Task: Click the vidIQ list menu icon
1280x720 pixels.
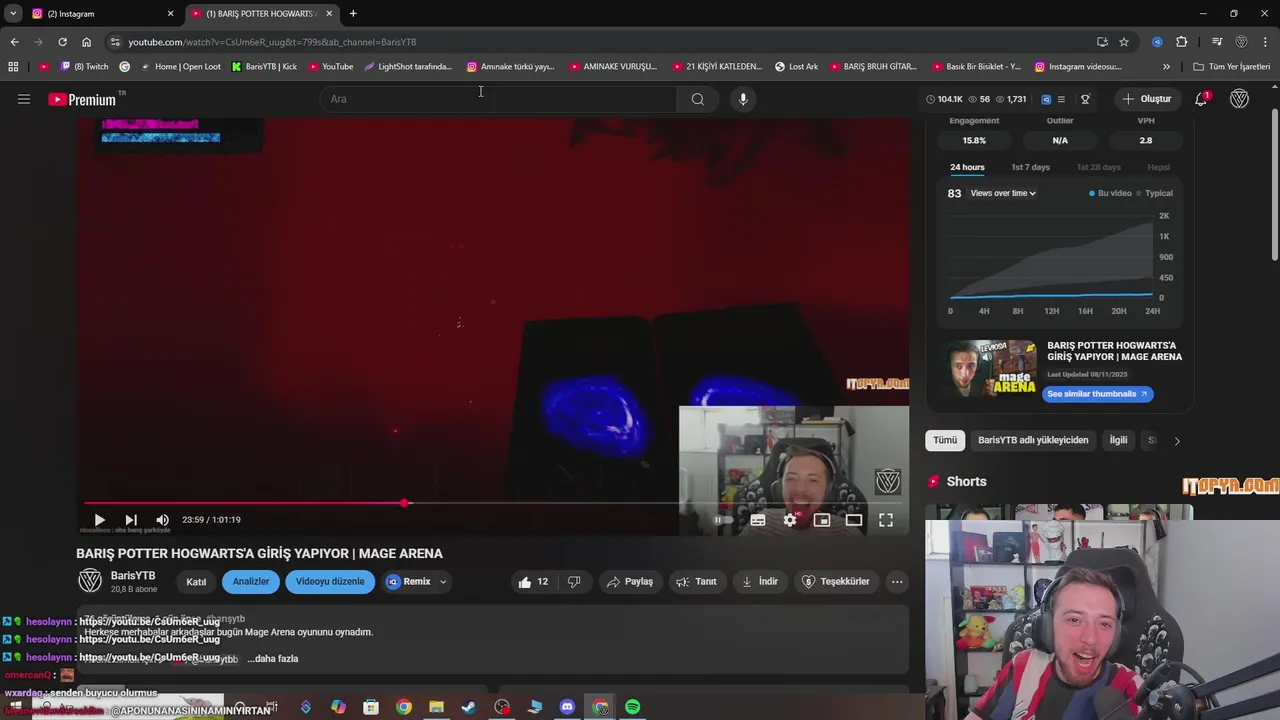Action: [1061, 99]
